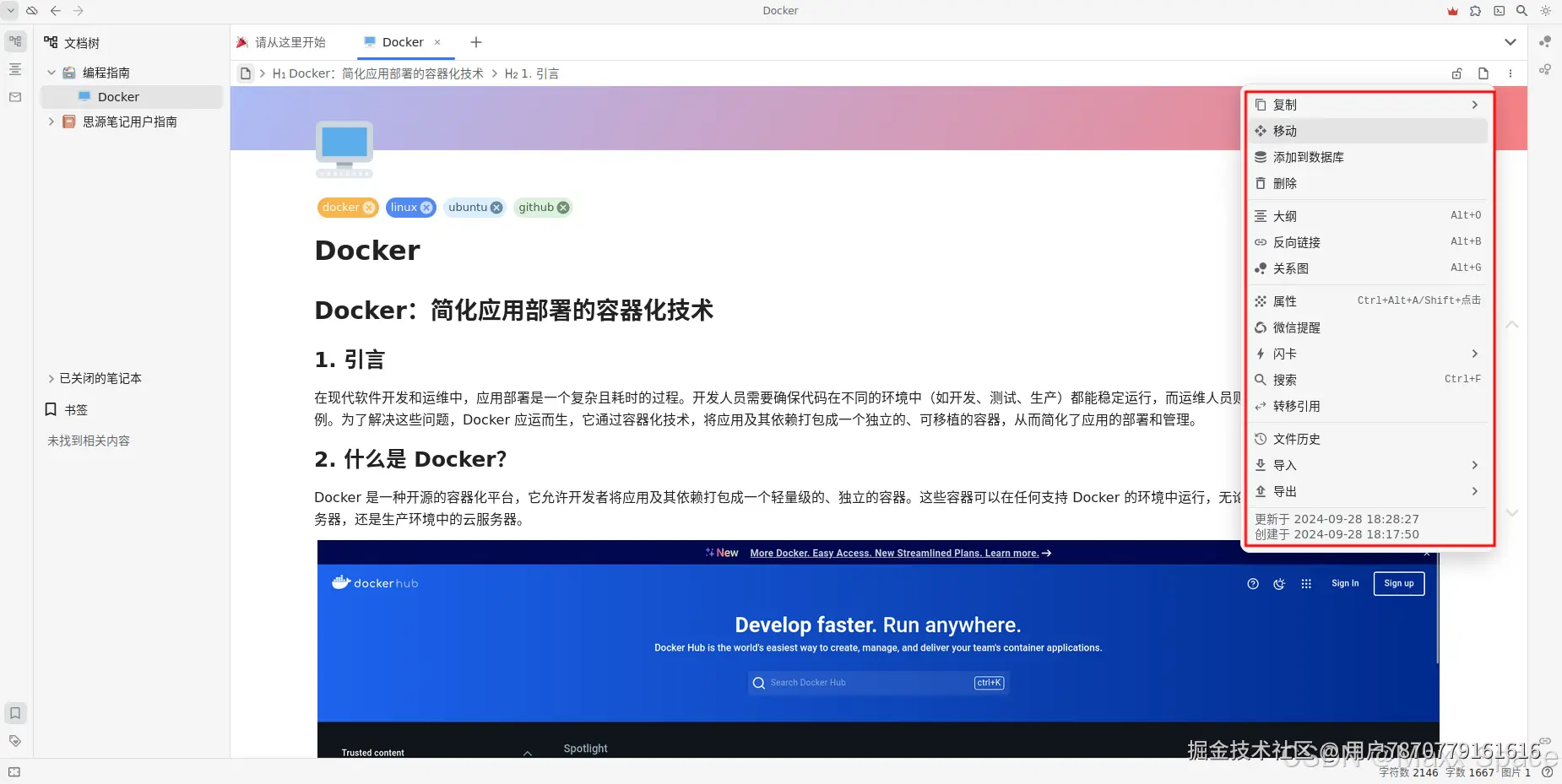Open global graph icon in right dock
The image size is (1562, 784).
click(1545, 69)
